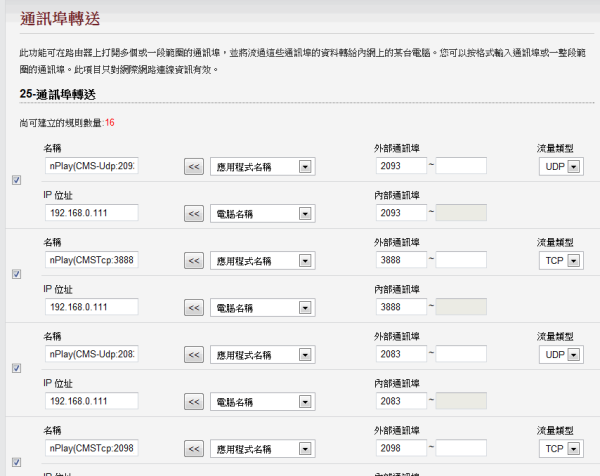The width and height of the screenshot is (600, 476).
Task: Open 應用程式名稱 dropdown in the 3888 rule
Action: pyautogui.click(x=262, y=261)
